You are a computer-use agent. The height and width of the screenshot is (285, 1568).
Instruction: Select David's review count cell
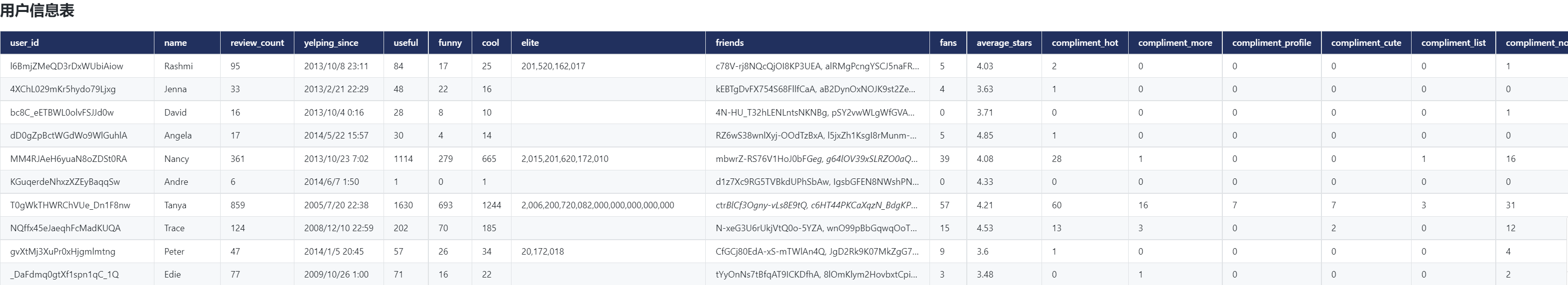click(236, 113)
